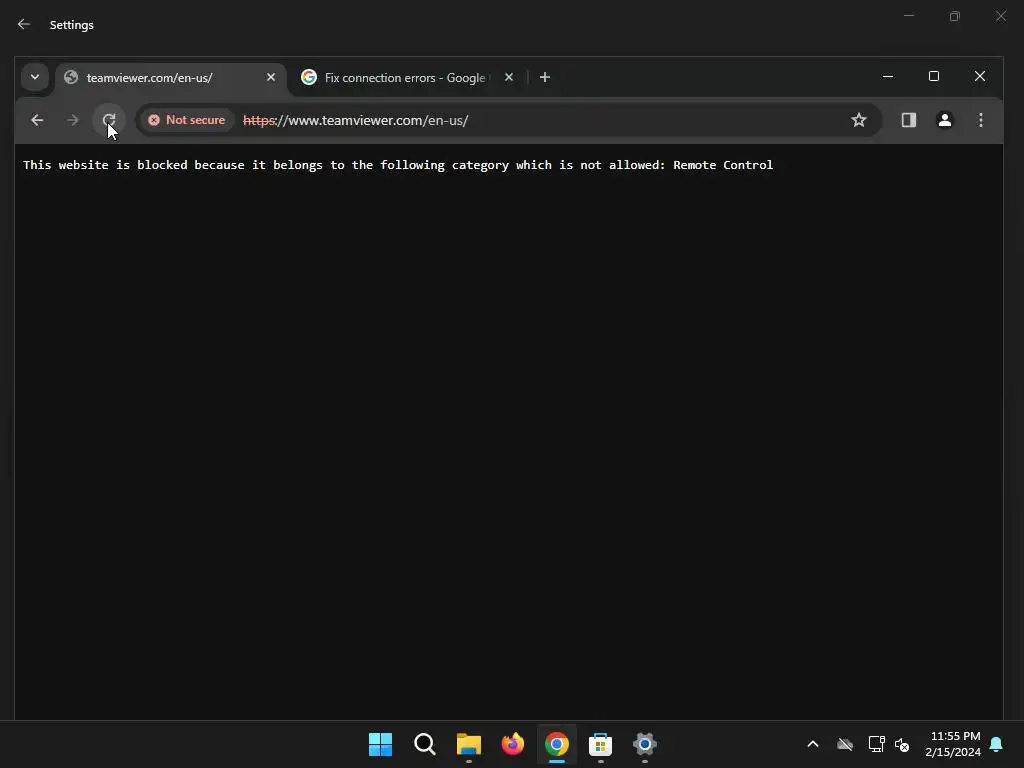
Task: Reload the teamviewer.com page
Action: coord(108,120)
